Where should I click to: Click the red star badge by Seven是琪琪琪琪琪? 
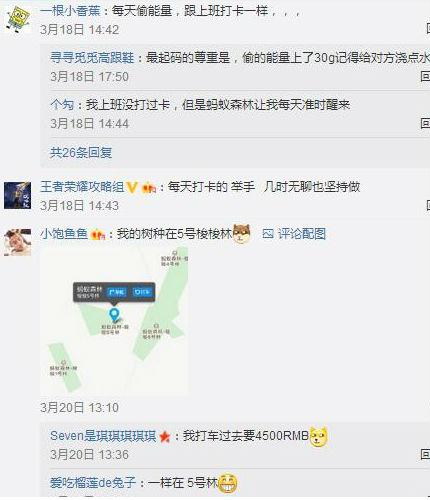coord(165,436)
